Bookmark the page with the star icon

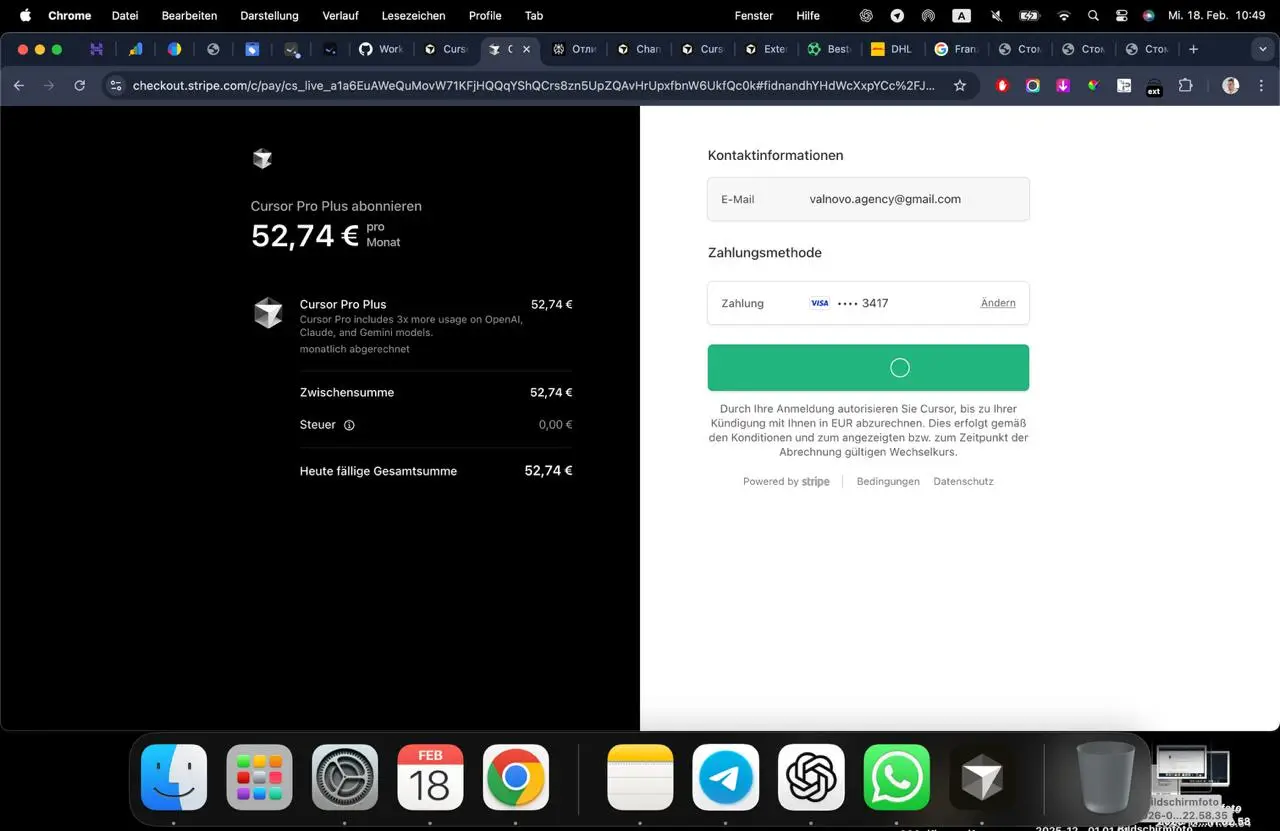click(x=958, y=85)
